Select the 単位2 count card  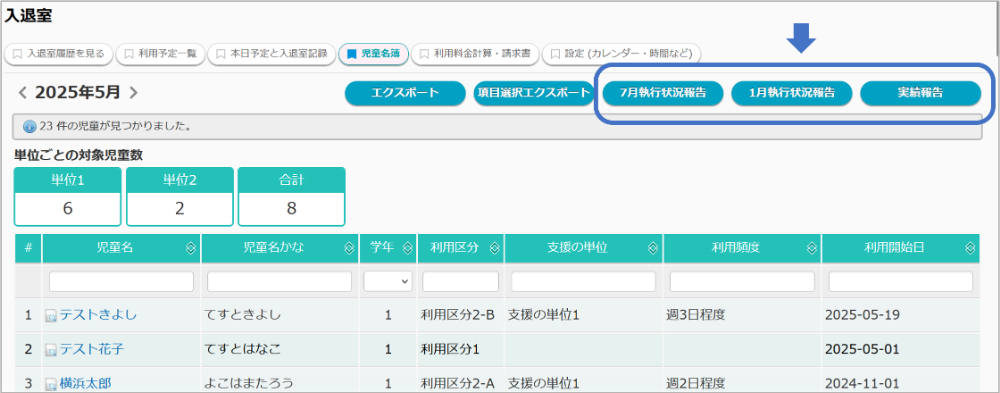point(179,196)
